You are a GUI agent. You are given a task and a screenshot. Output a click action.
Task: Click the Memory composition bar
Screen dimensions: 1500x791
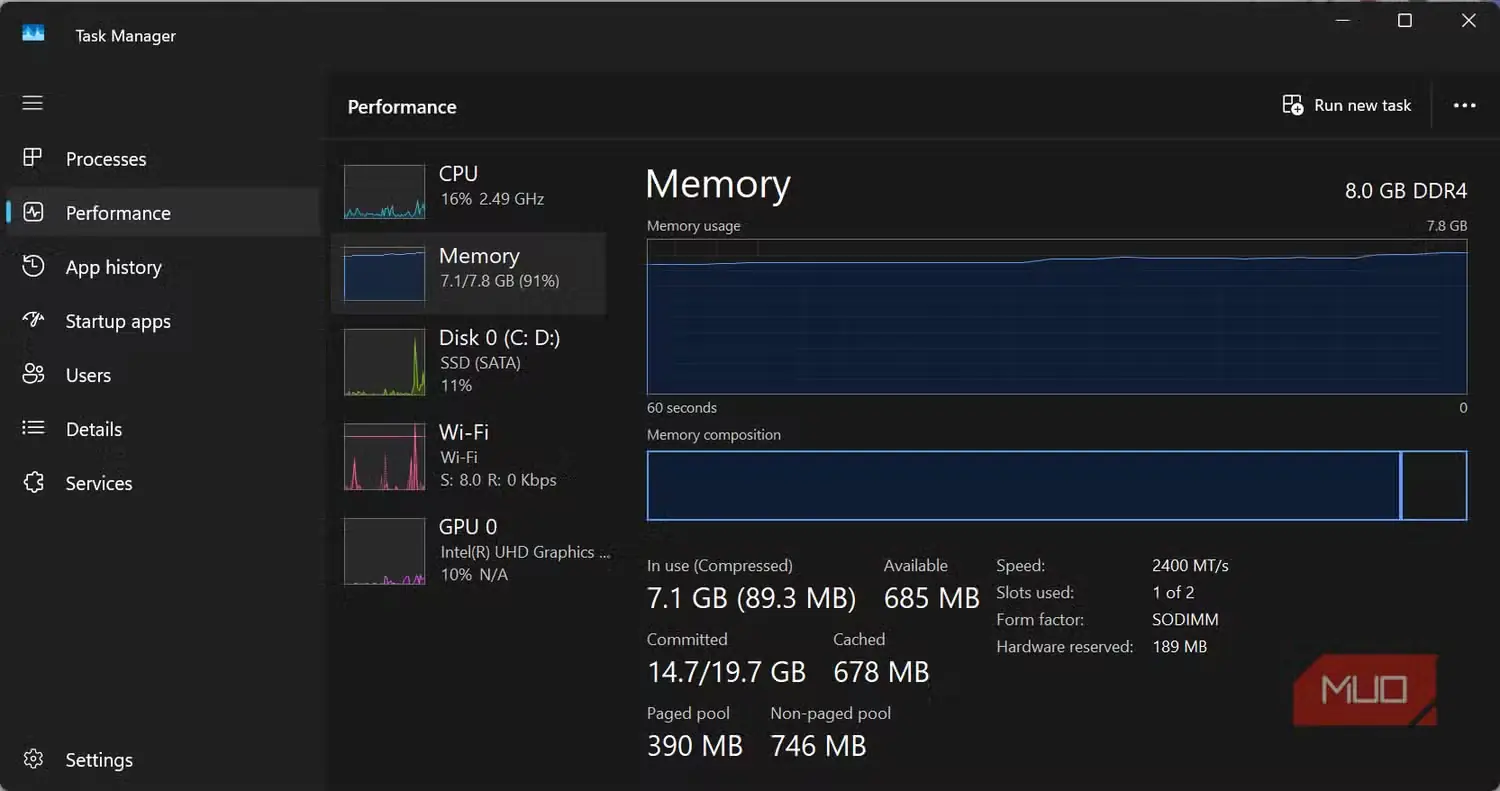pos(1057,486)
